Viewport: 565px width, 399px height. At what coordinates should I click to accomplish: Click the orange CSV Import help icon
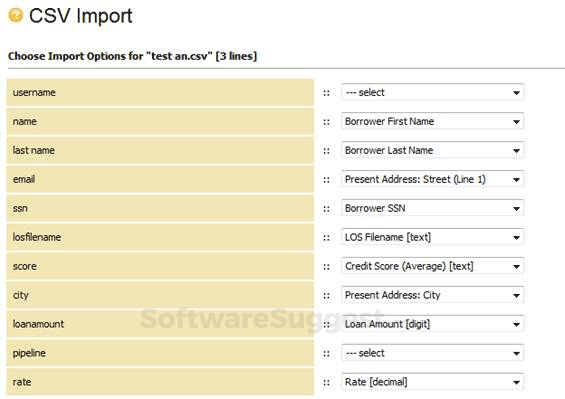pos(16,15)
